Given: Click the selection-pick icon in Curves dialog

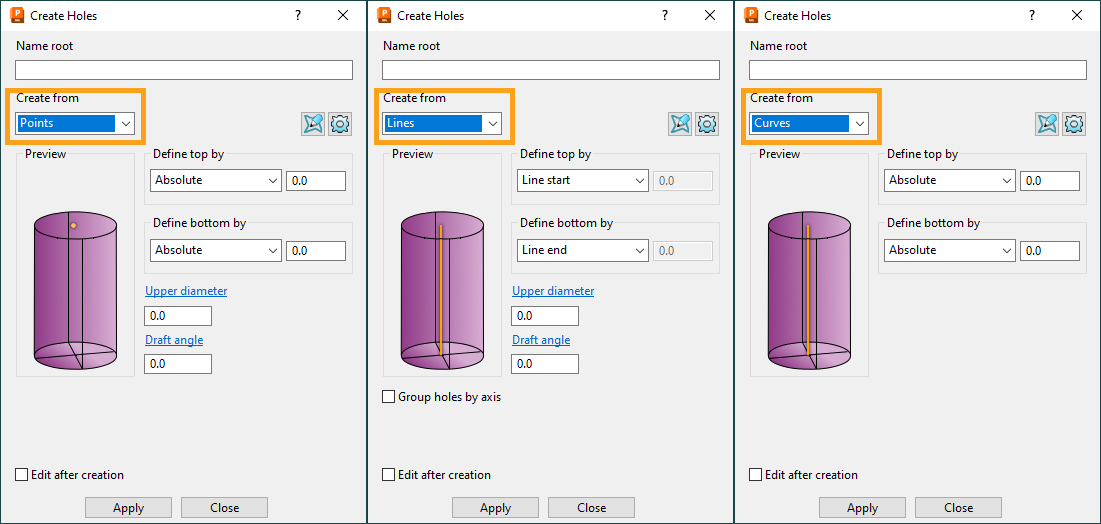Looking at the screenshot, I should point(1048,124).
